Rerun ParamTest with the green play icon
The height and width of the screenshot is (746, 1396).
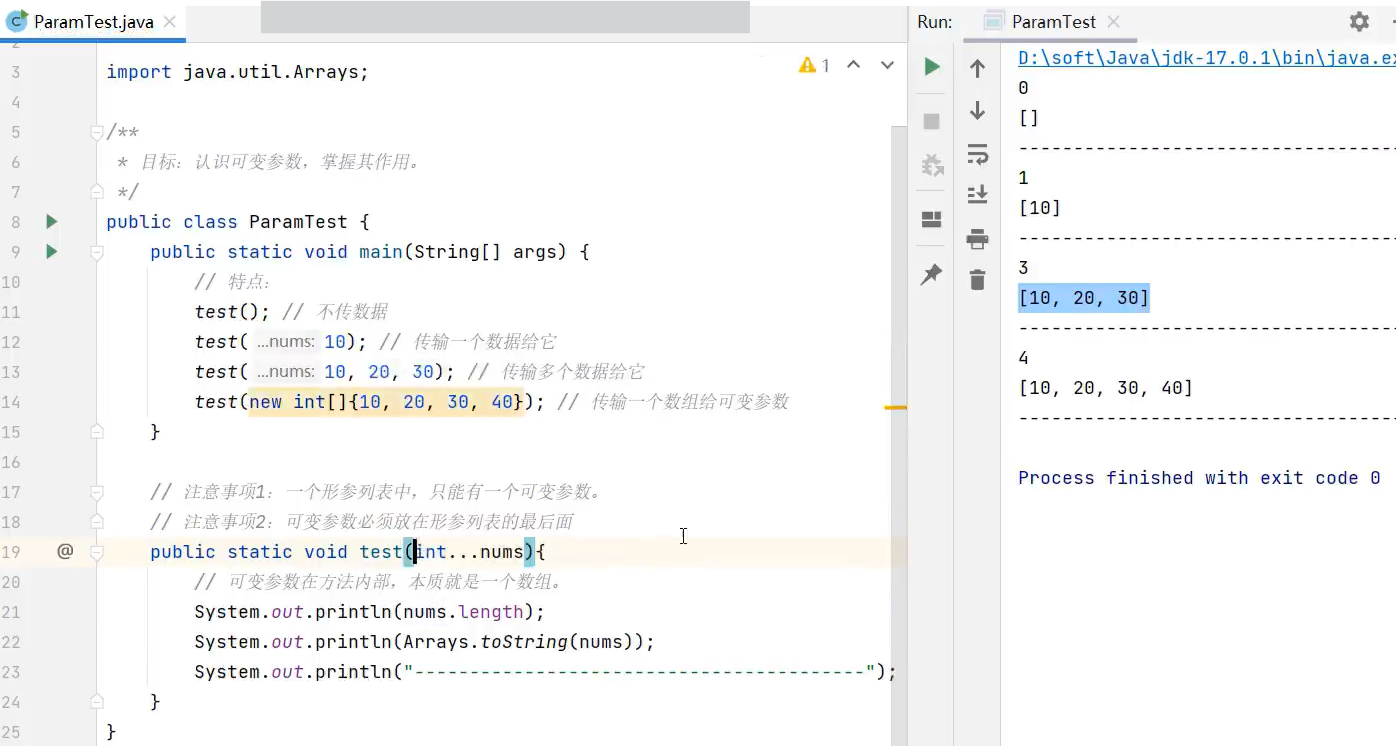tap(932, 67)
